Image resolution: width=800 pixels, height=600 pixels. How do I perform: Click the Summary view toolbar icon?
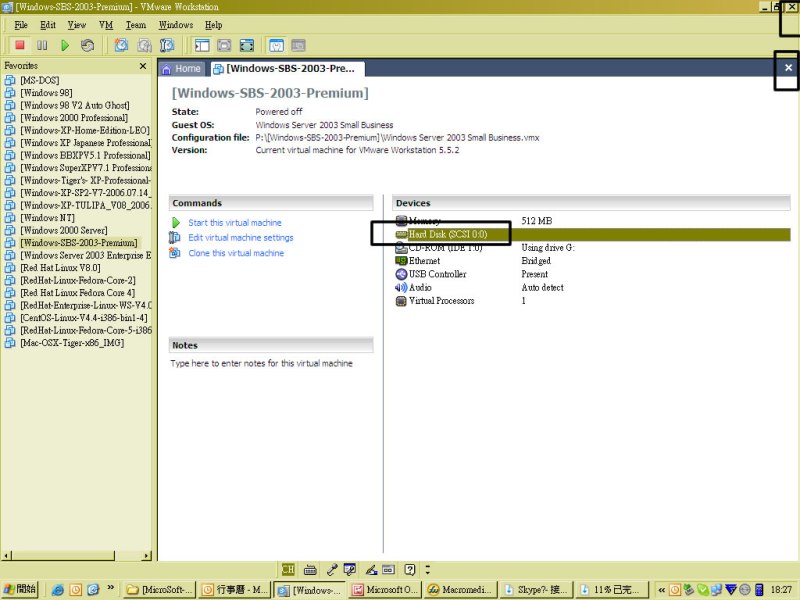pos(276,45)
